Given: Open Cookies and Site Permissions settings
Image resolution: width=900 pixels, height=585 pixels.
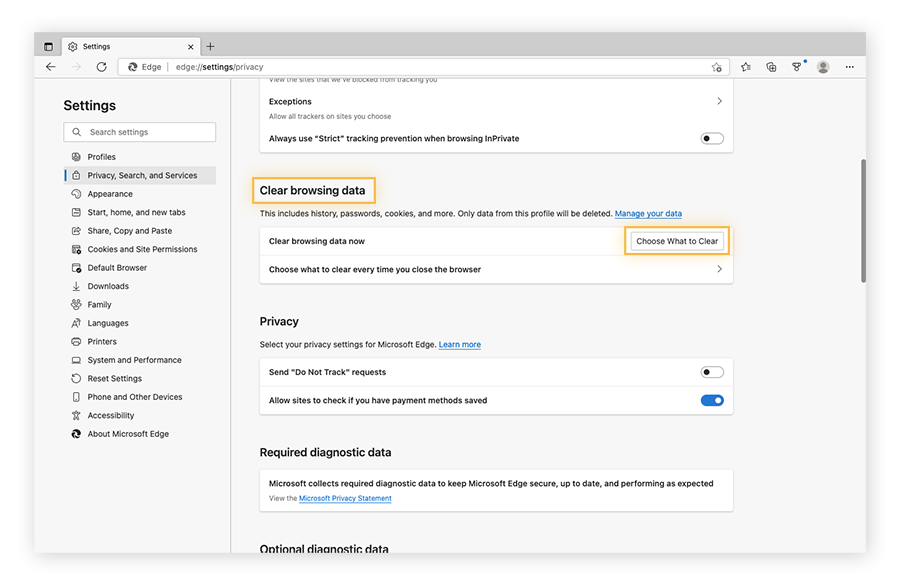Looking at the screenshot, I should point(76,249).
